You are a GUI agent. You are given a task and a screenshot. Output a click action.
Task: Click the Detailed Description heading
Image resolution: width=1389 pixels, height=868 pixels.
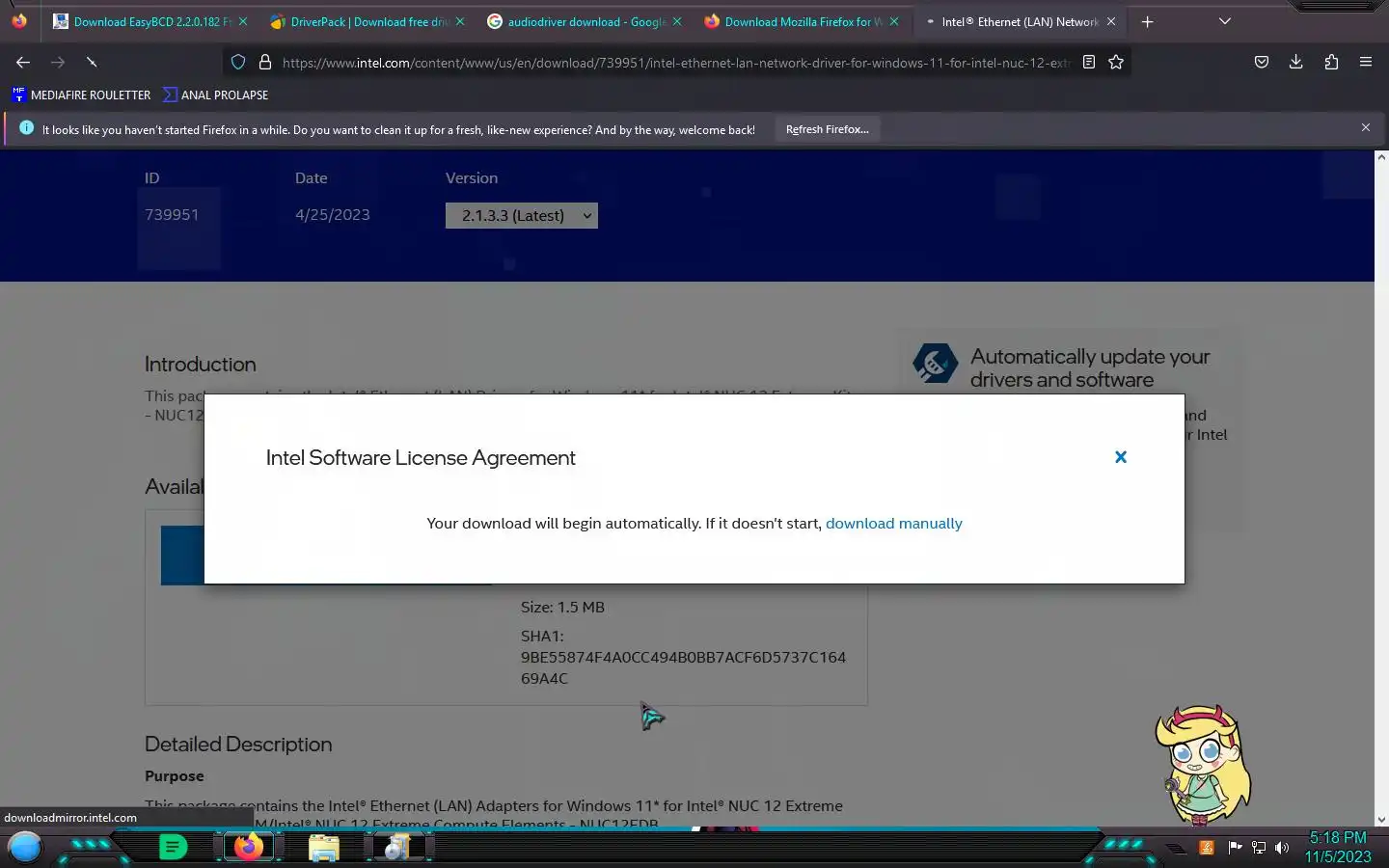click(238, 744)
